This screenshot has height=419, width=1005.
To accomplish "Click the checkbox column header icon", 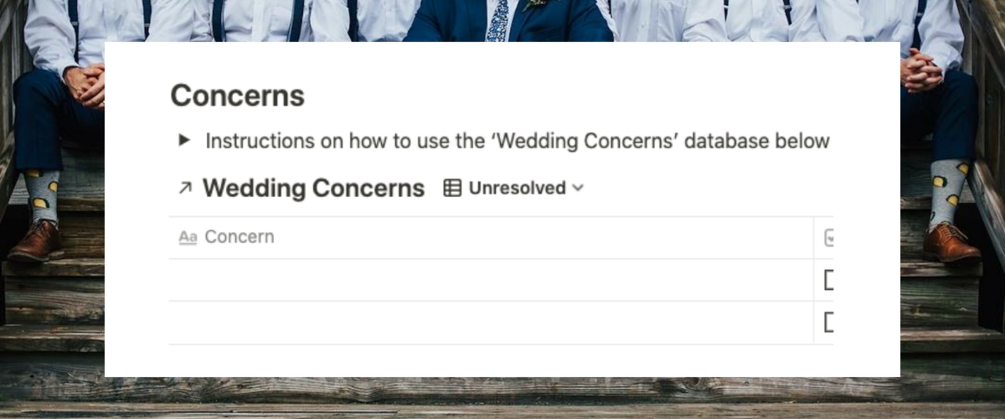I will (829, 238).
